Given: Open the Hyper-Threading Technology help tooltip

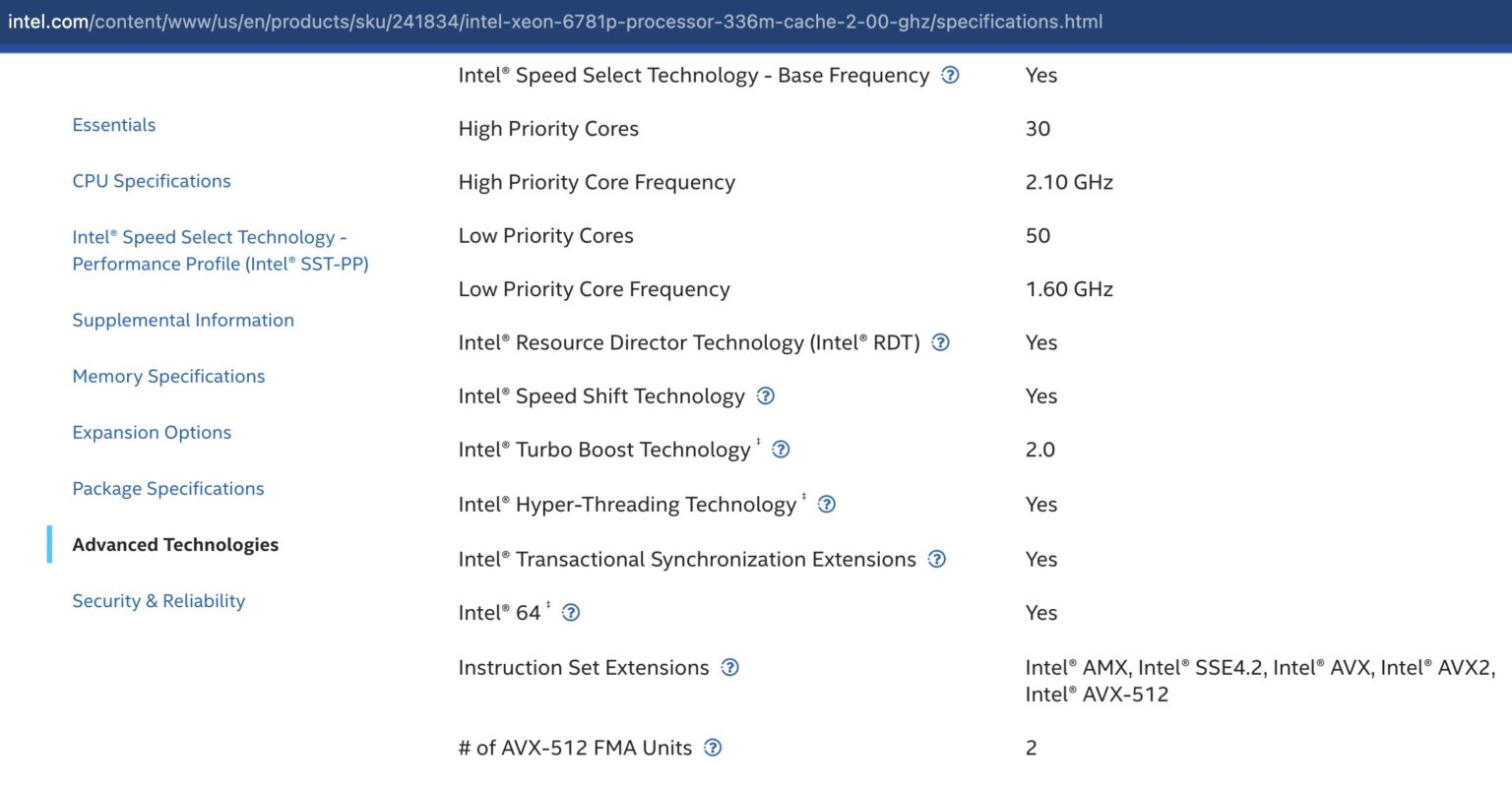Looking at the screenshot, I should pyautogui.click(x=827, y=504).
